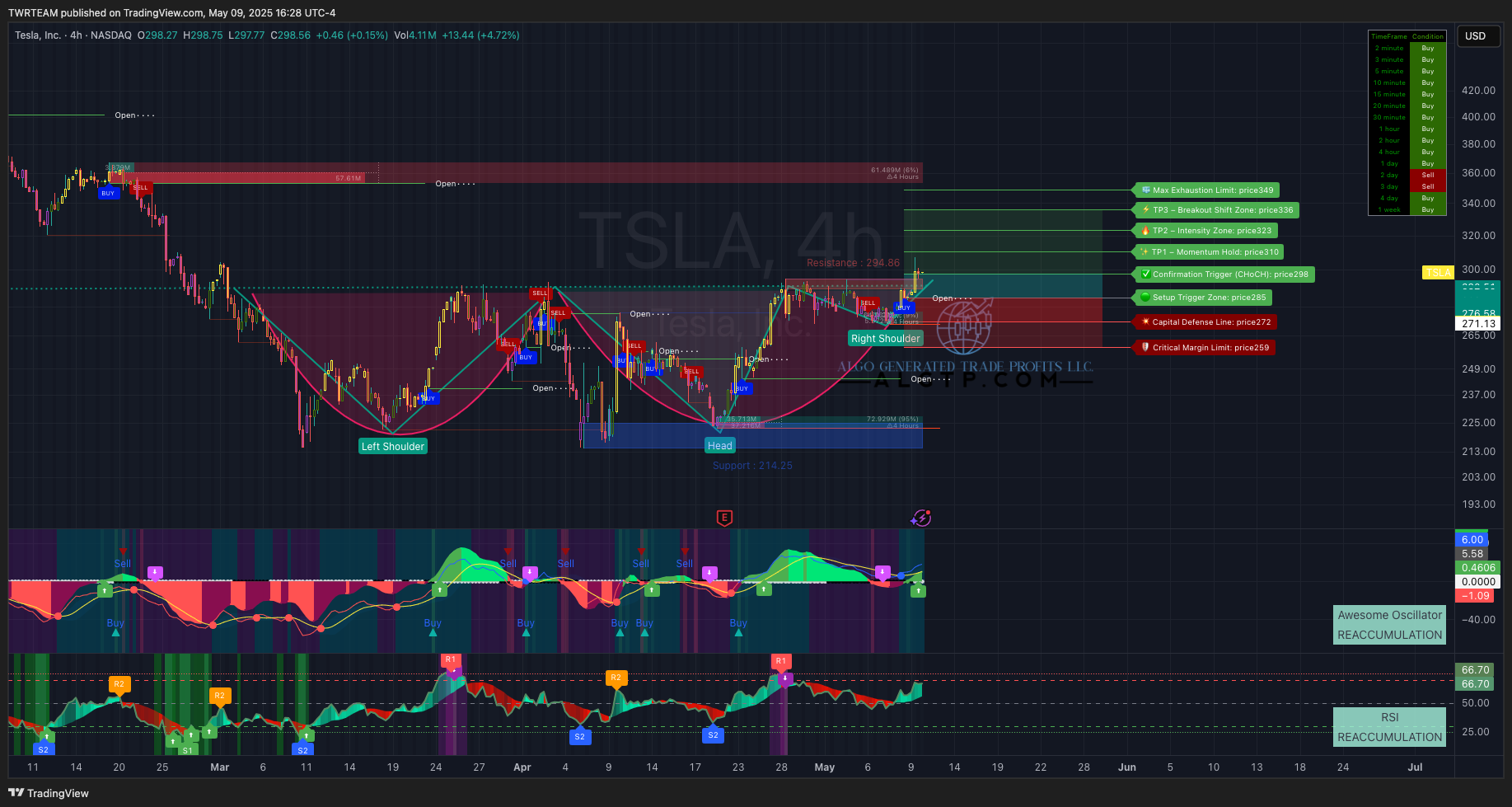Click the 2 day Sell row in timeframe table
The height and width of the screenshot is (807, 1512).
(1407, 175)
